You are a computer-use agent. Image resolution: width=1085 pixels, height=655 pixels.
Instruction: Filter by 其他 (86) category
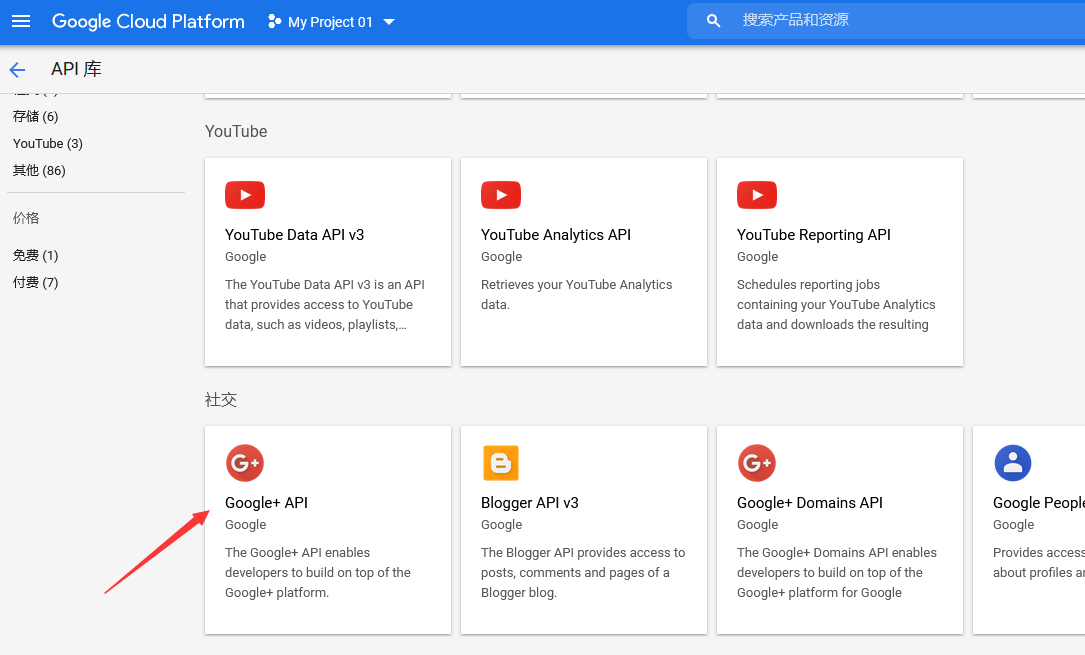pyautogui.click(x=39, y=170)
